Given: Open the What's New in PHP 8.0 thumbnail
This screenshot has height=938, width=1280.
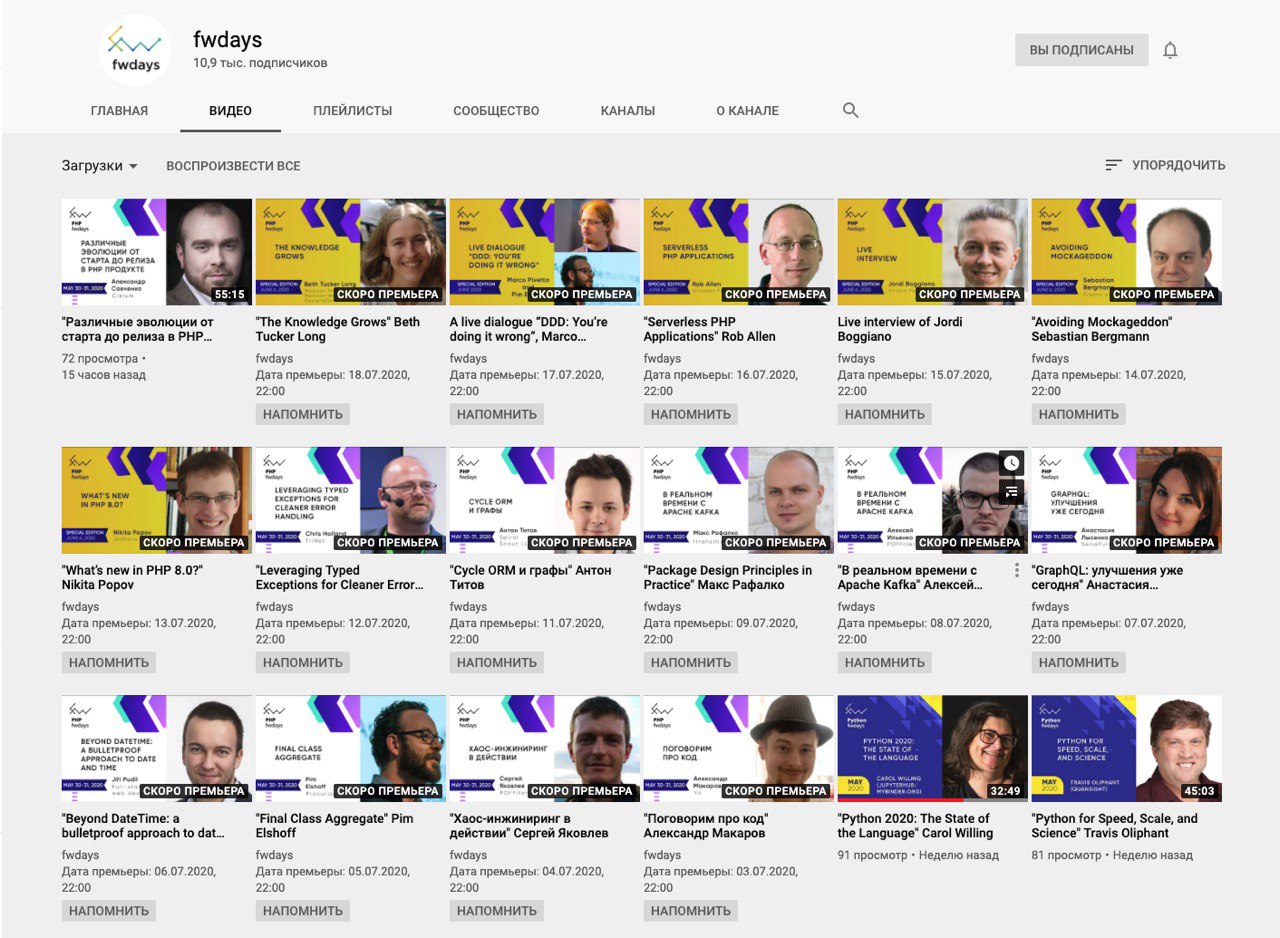Looking at the screenshot, I should coord(157,500).
